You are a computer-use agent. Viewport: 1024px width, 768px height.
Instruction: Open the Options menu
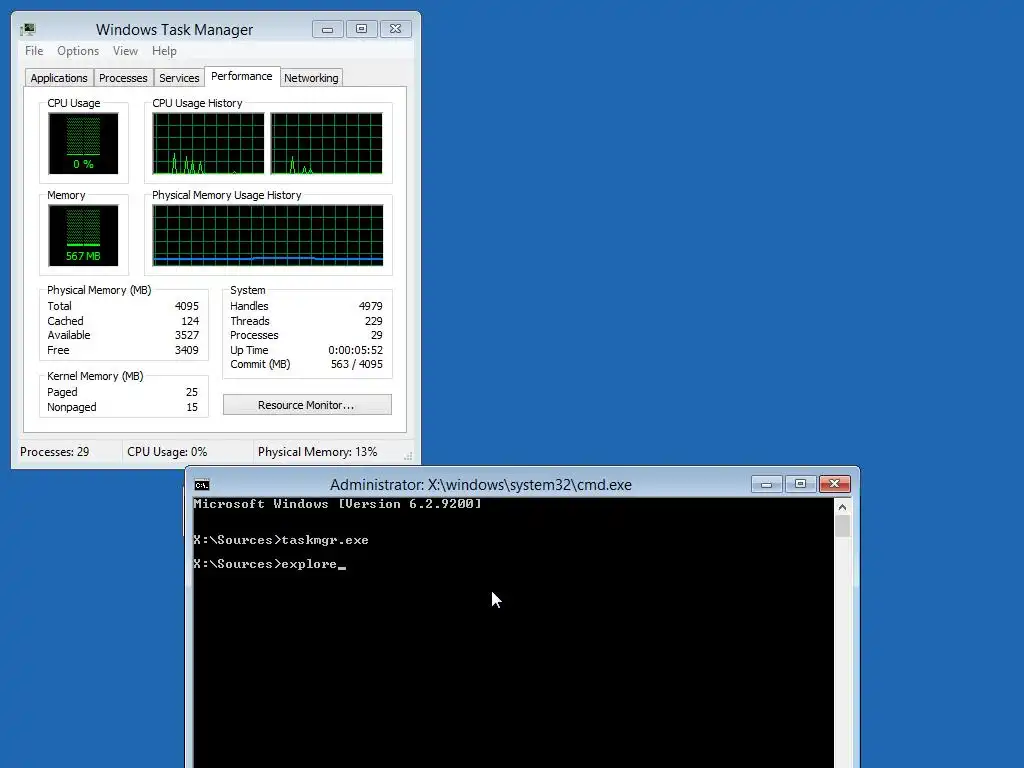[78, 51]
